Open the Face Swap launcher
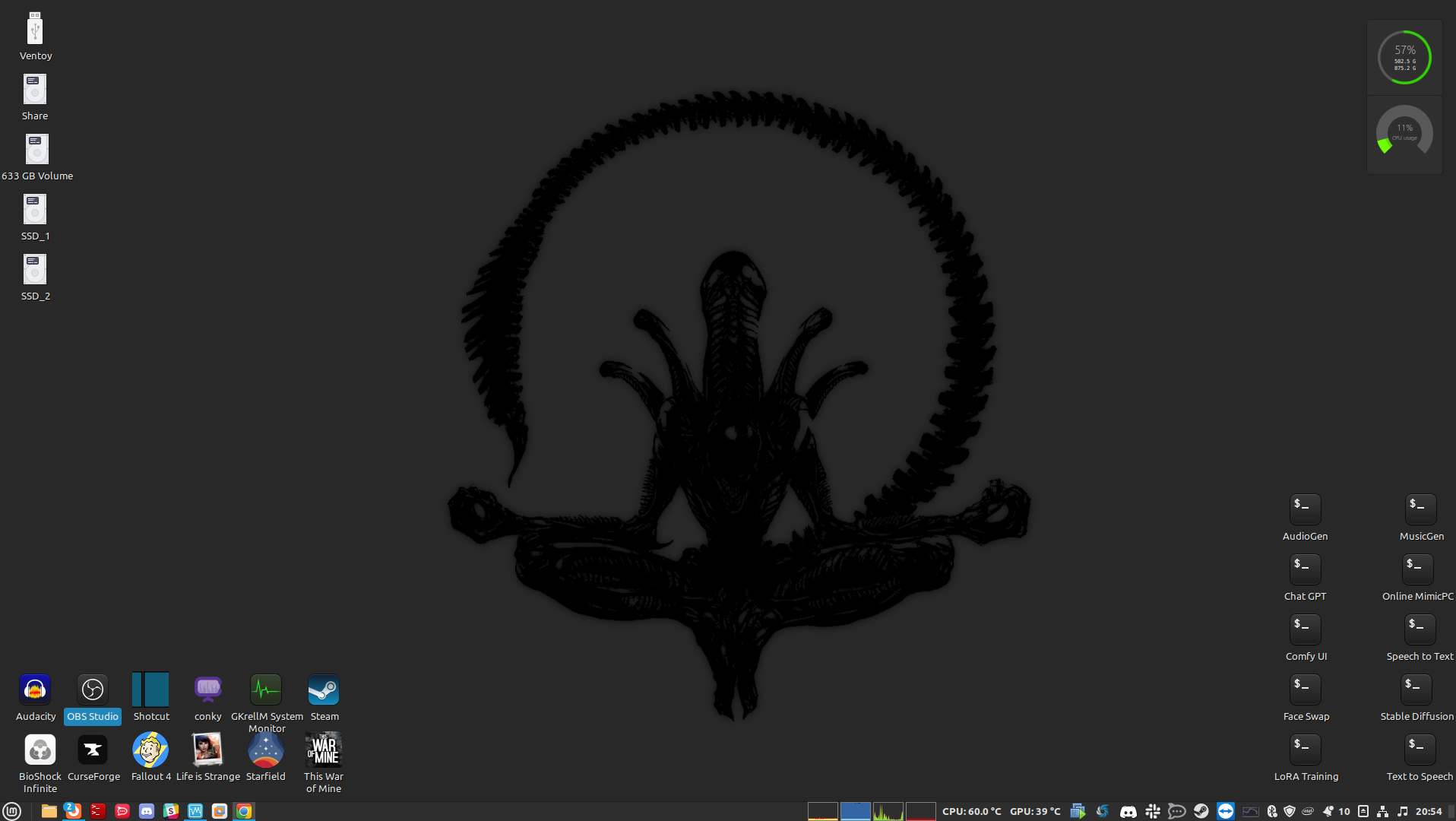1456x821 pixels. (1306, 697)
